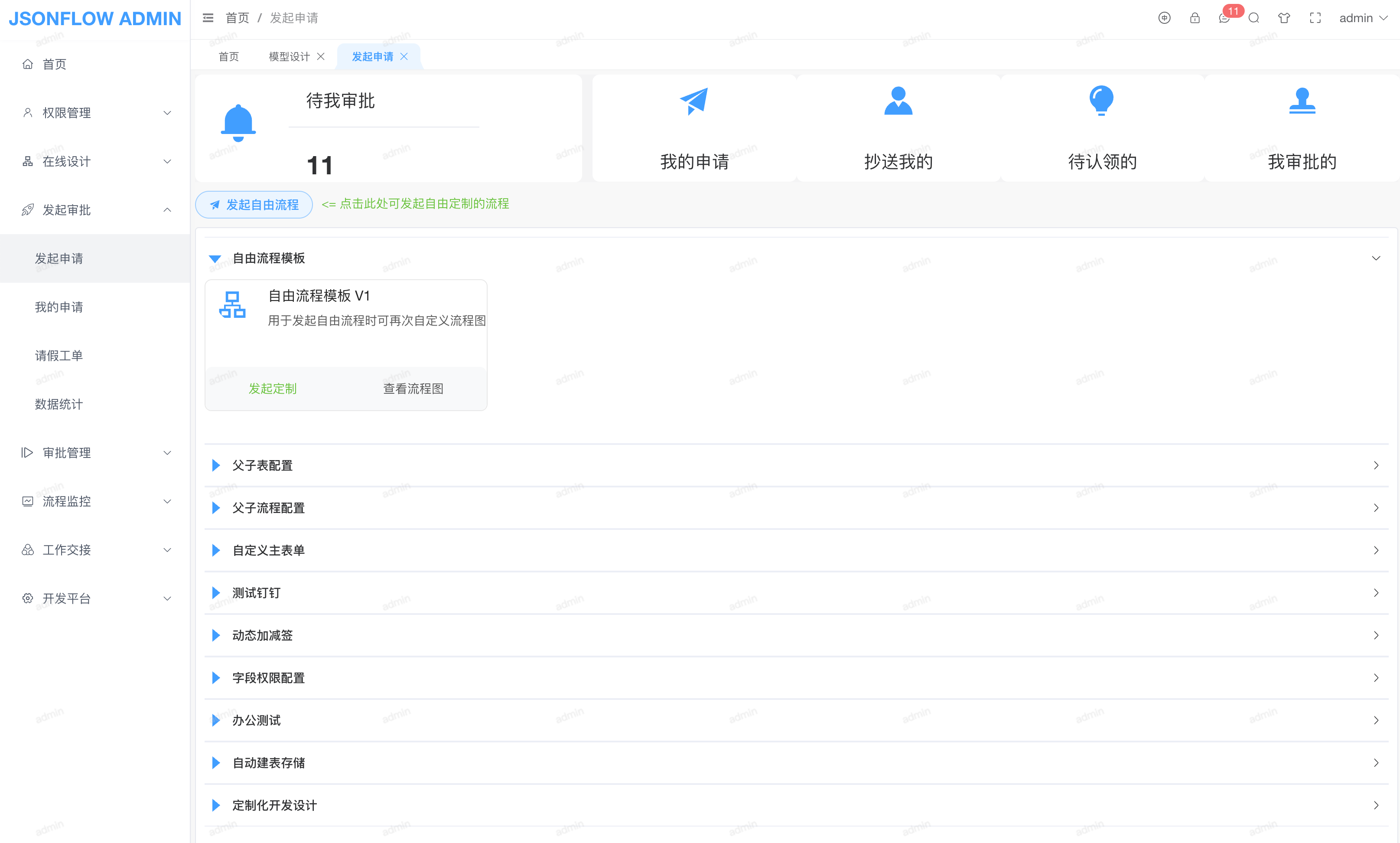Expand the 动态加减签 section
The image size is (1400, 843).
262,636
